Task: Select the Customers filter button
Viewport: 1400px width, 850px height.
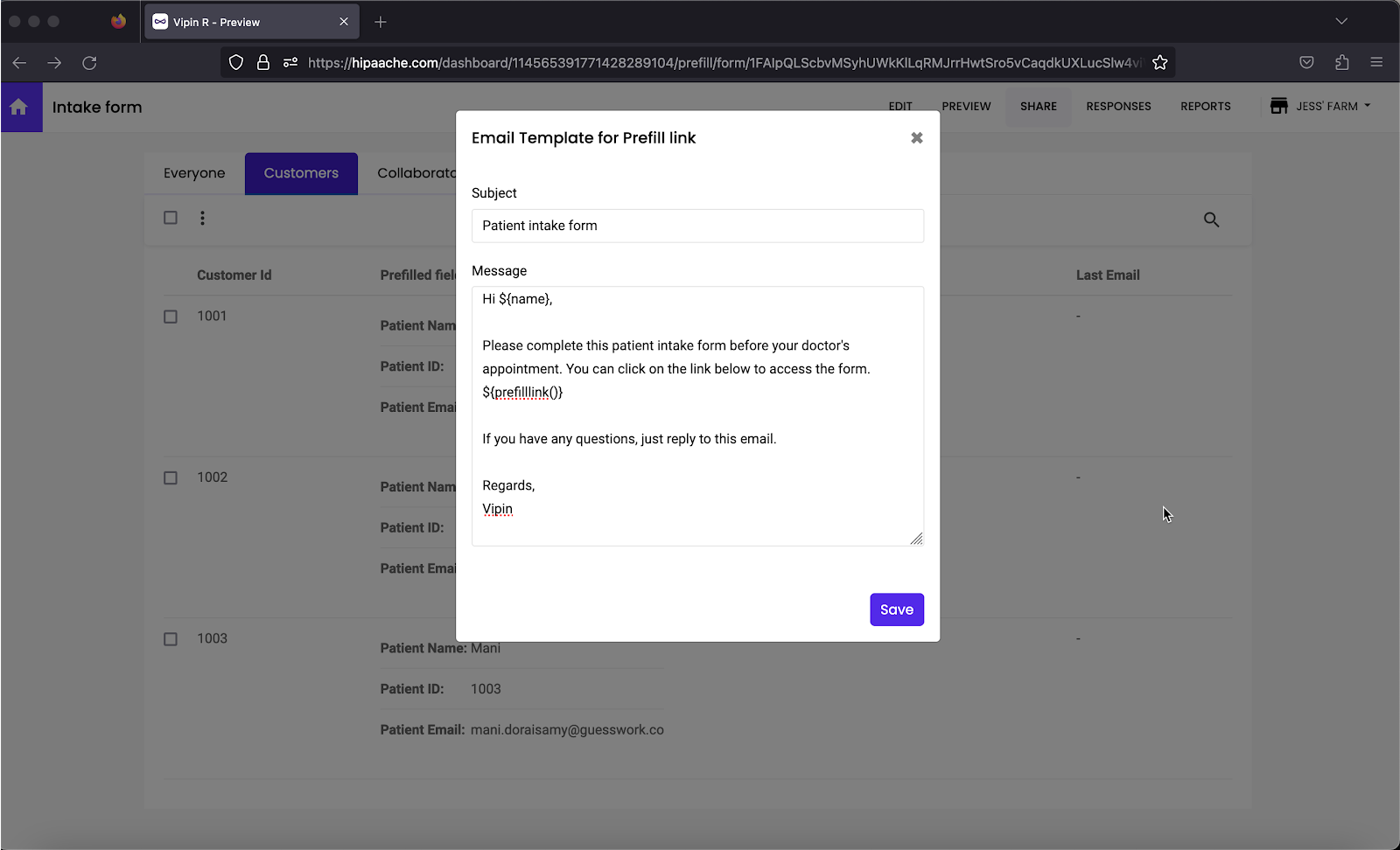Action: (301, 173)
